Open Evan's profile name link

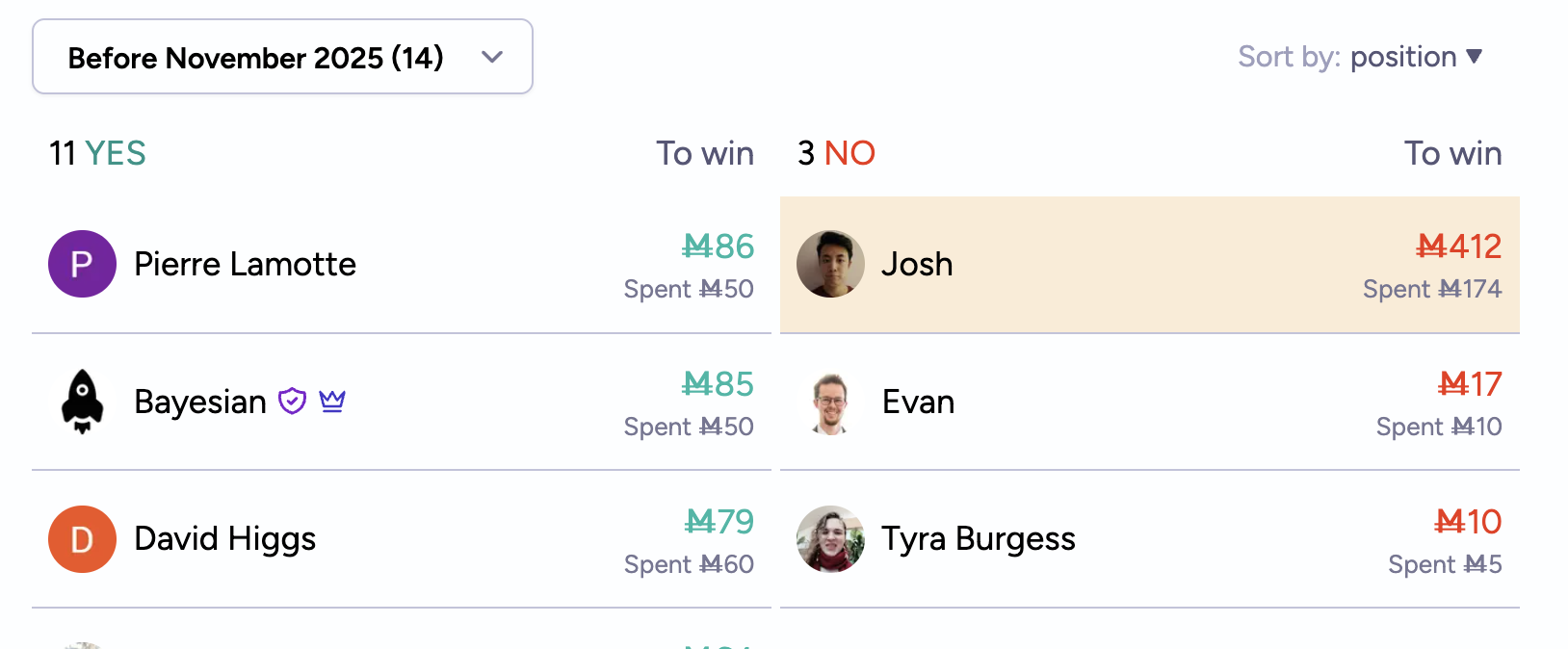tap(918, 402)
